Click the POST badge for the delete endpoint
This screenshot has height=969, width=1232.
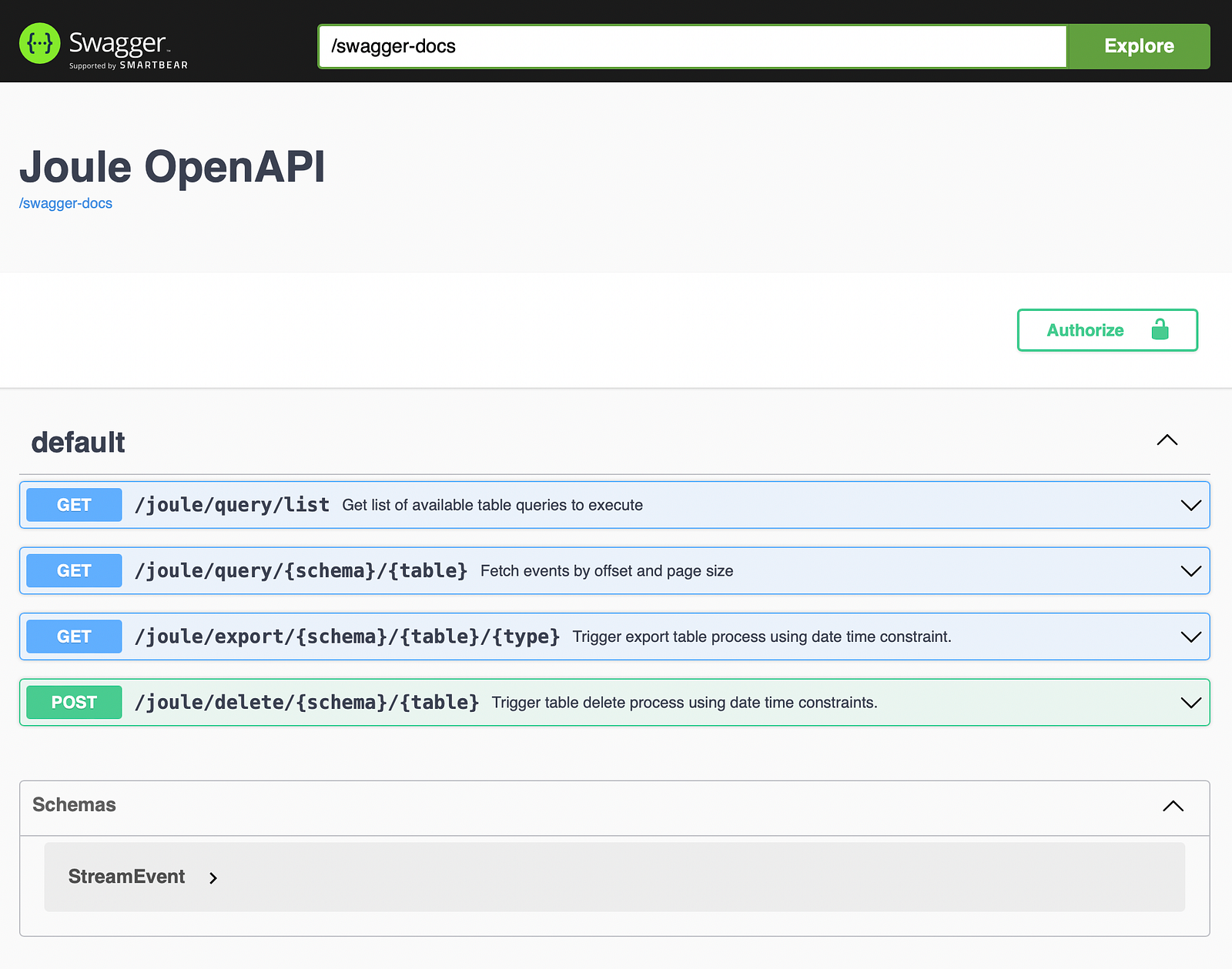pos(74,703)
